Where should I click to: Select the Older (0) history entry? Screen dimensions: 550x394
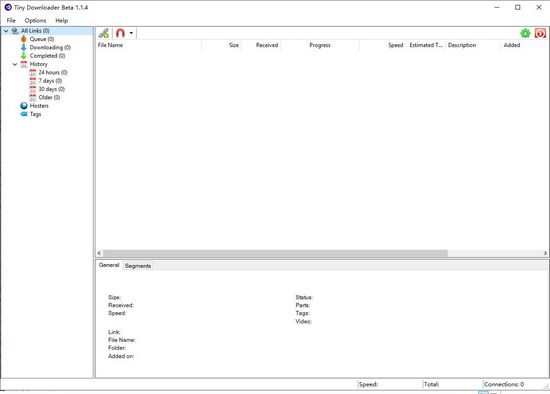coord(49,98)
